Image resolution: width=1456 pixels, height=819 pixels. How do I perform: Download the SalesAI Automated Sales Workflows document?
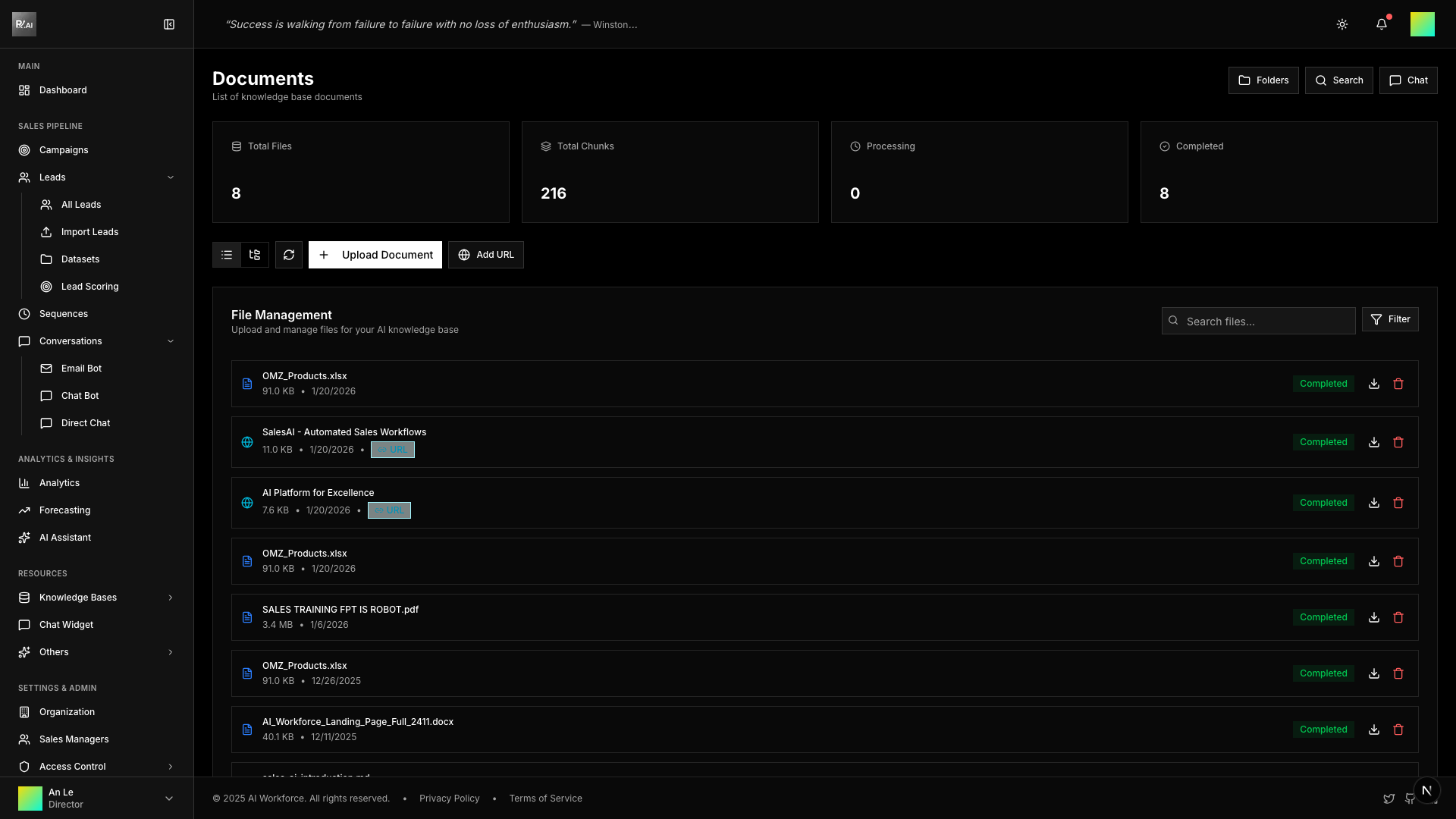click(1374, 442)
